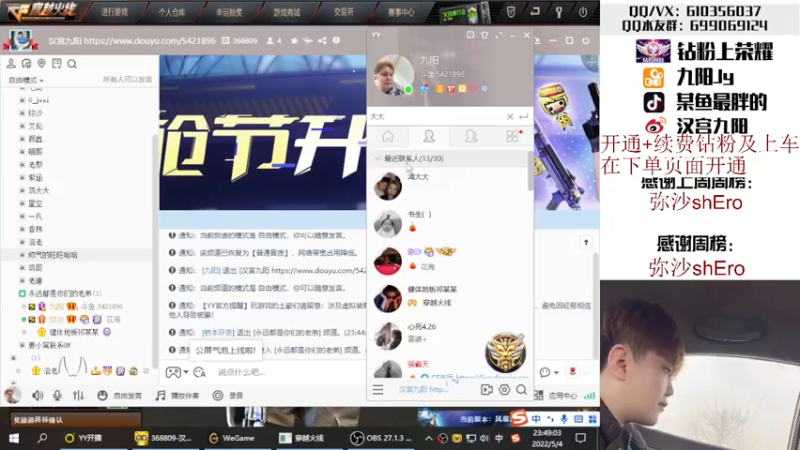The height and width of the screenshot is (450, 800).
Task: Click the search magnifier at YY panel bottom
Action: pyautogui.click(x=521, y=390)
